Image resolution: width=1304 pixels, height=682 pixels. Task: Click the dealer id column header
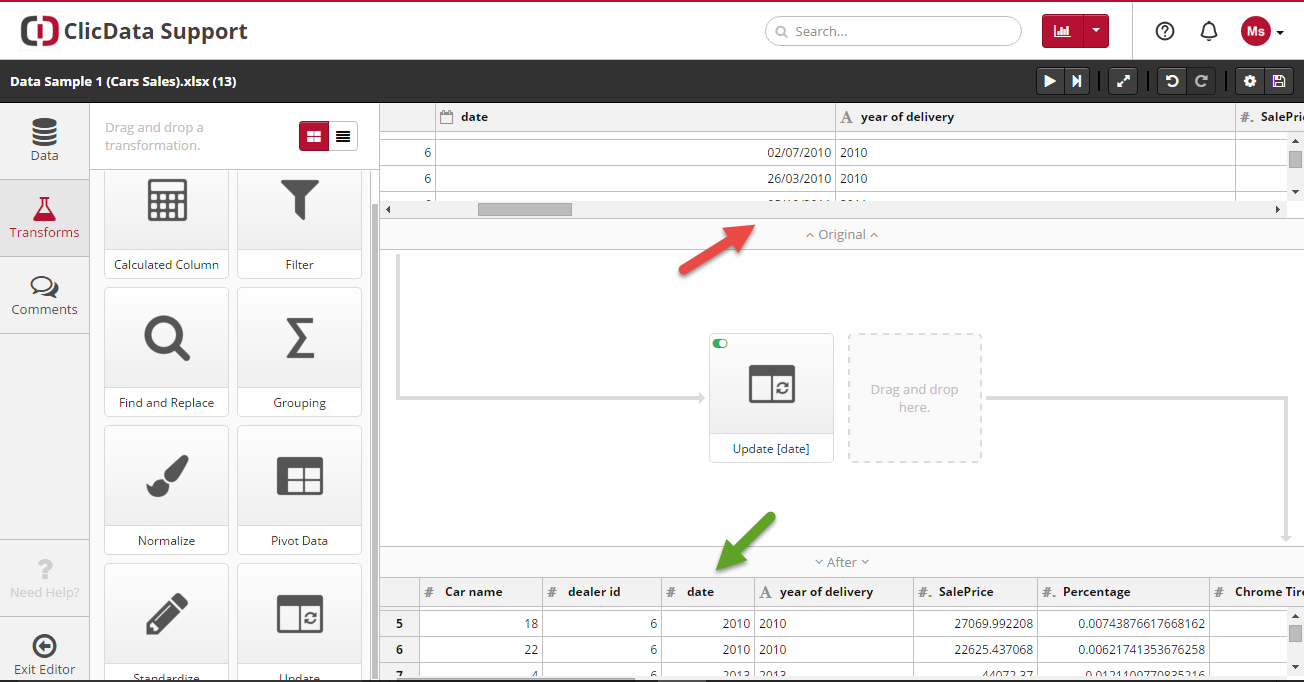point(601,592)
